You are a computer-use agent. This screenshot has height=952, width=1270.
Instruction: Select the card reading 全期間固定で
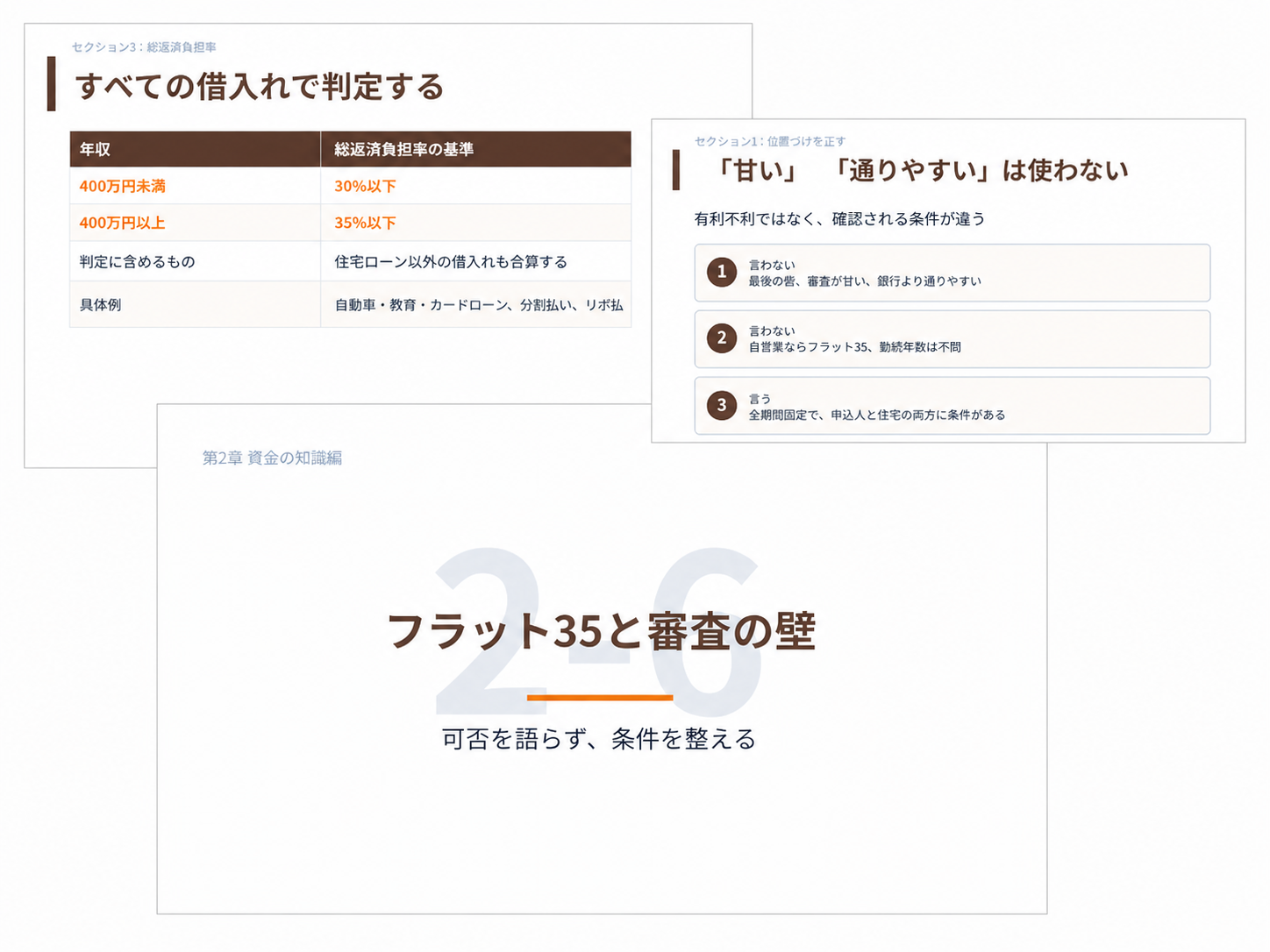click(952, 406)
